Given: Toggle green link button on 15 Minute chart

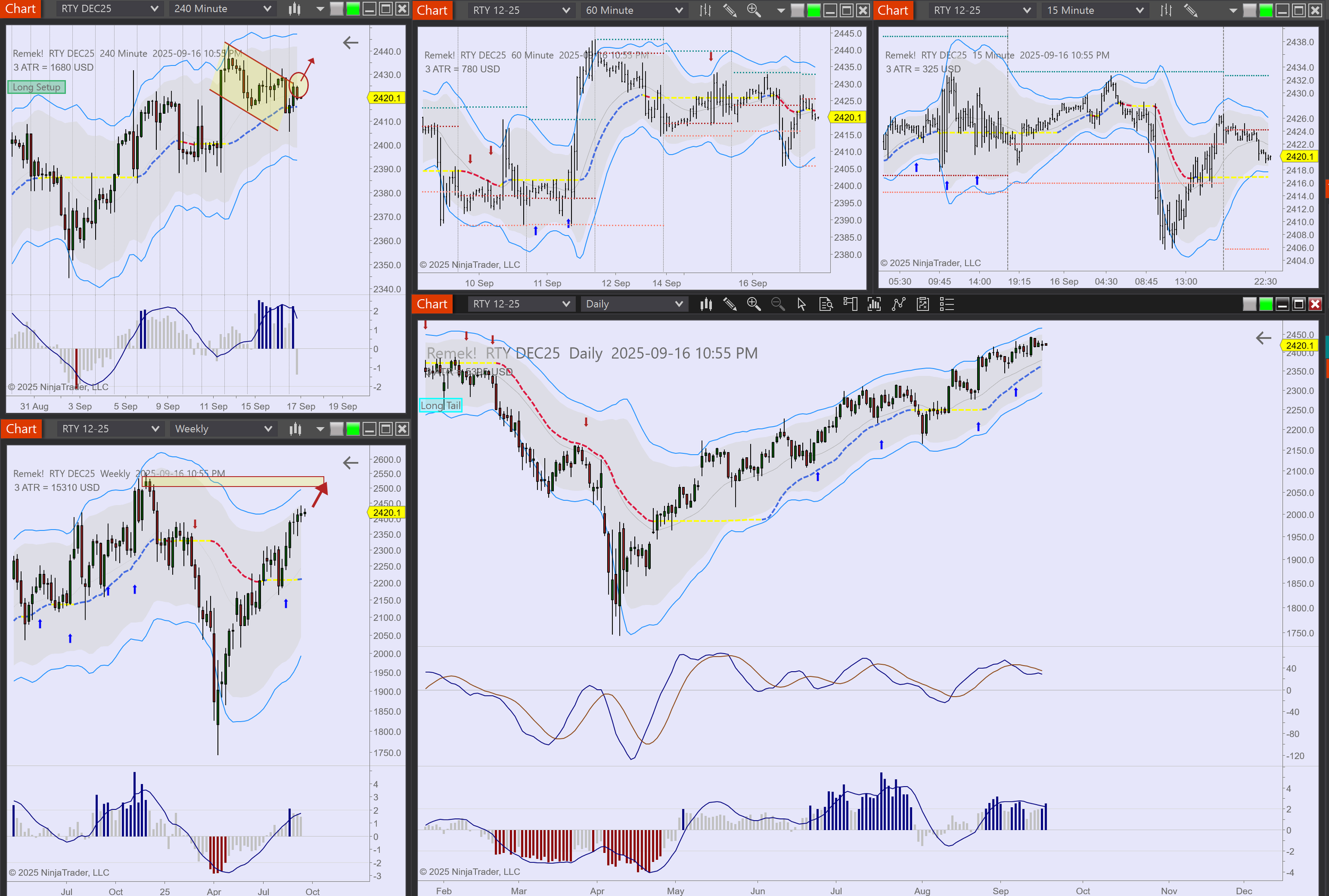Looking at the screenshot, I should pyautogui.click(x=1266, y=10).
